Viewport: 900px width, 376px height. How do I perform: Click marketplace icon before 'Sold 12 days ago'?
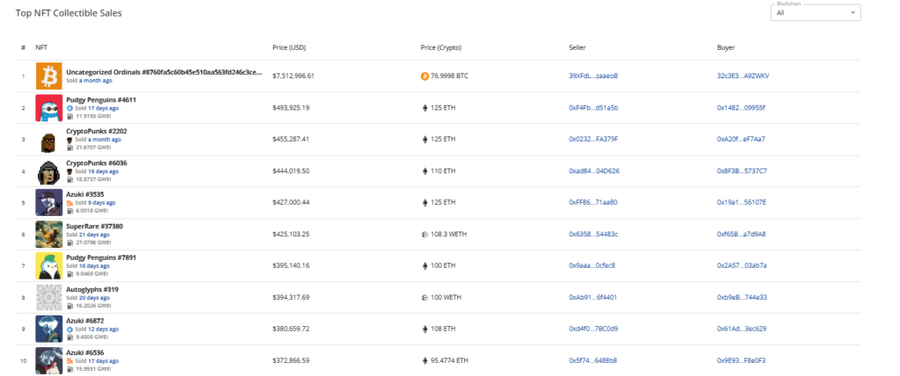tap(70, 330)
